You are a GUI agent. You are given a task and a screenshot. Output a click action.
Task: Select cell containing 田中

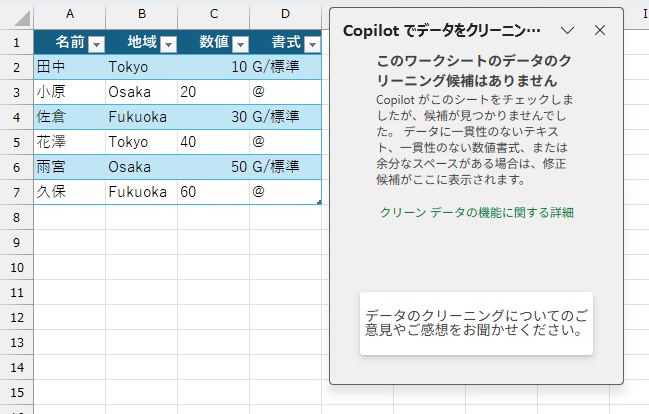pos(70,67)
